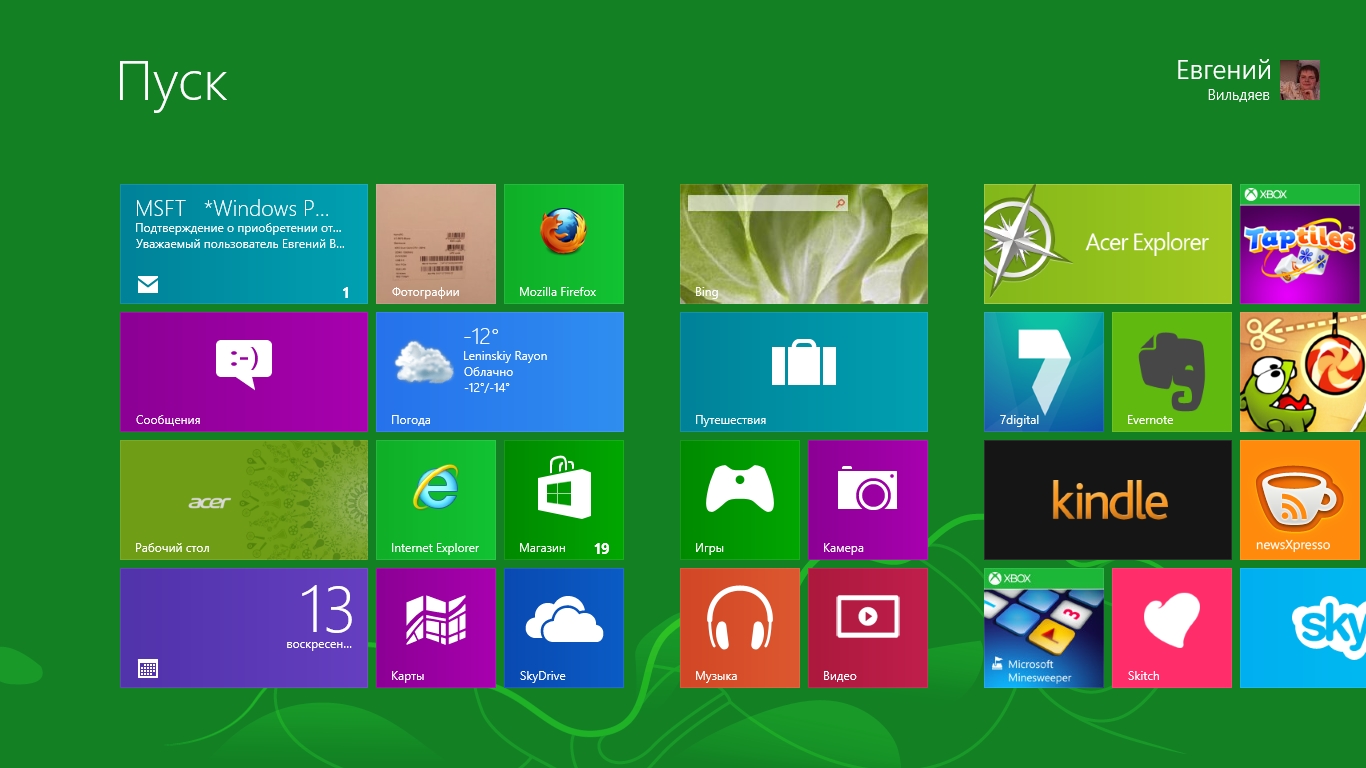1366x768 pixels.
Task: Open the Рабочий стол desktop tile
Action: click(244, 500)
